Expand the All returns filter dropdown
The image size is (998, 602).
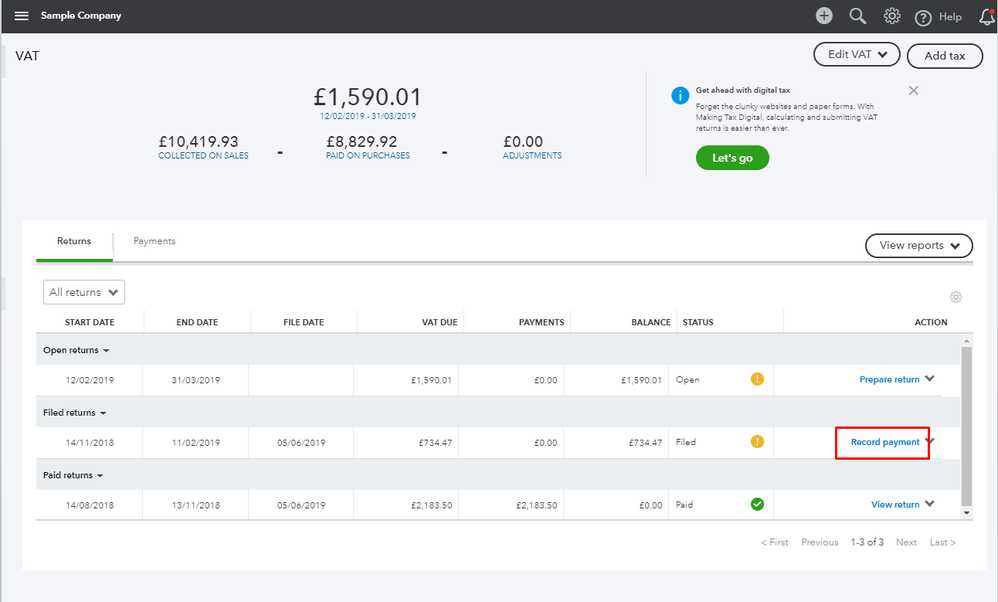tap(84, 292)
